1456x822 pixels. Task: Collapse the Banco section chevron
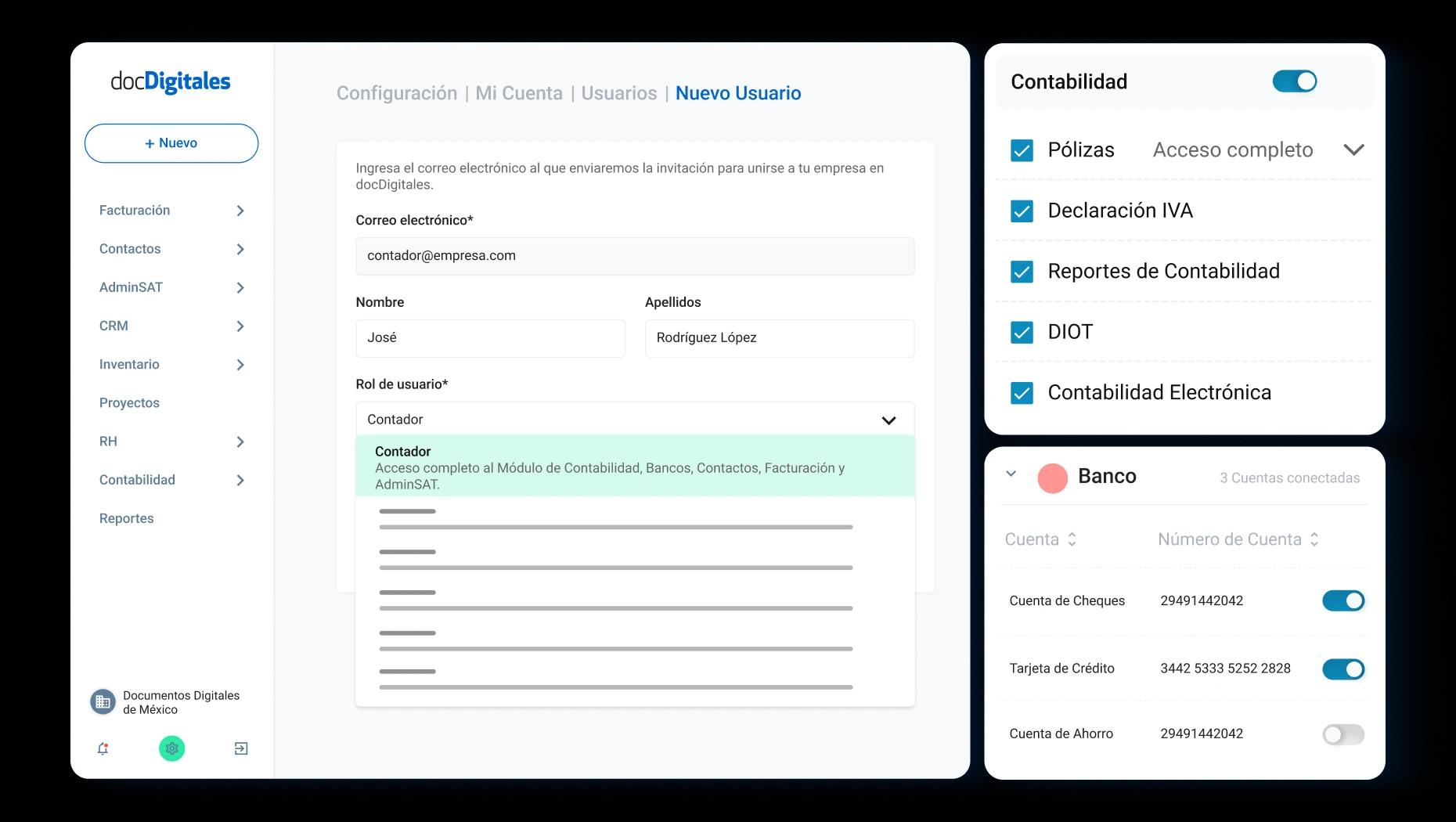[x=1011, y=474]
